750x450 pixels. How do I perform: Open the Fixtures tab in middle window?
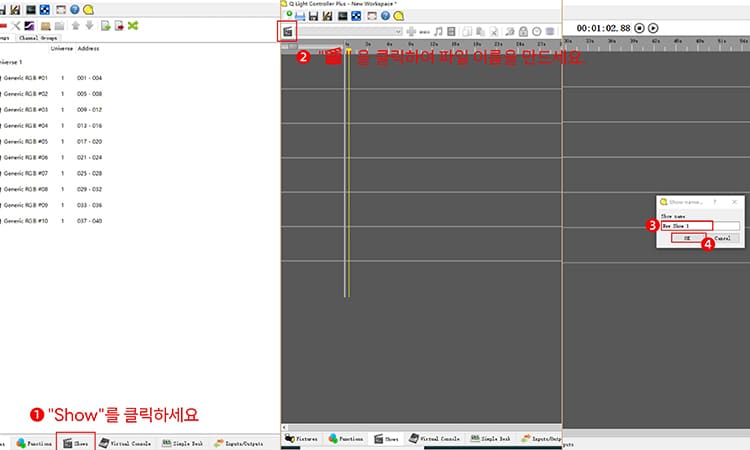tap(301, 438)
